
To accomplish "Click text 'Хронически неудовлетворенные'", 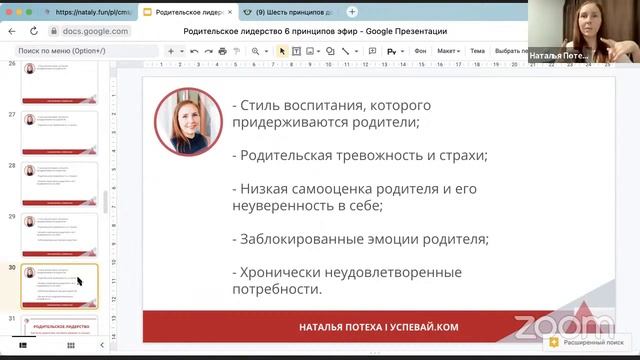I will [351, 272].
